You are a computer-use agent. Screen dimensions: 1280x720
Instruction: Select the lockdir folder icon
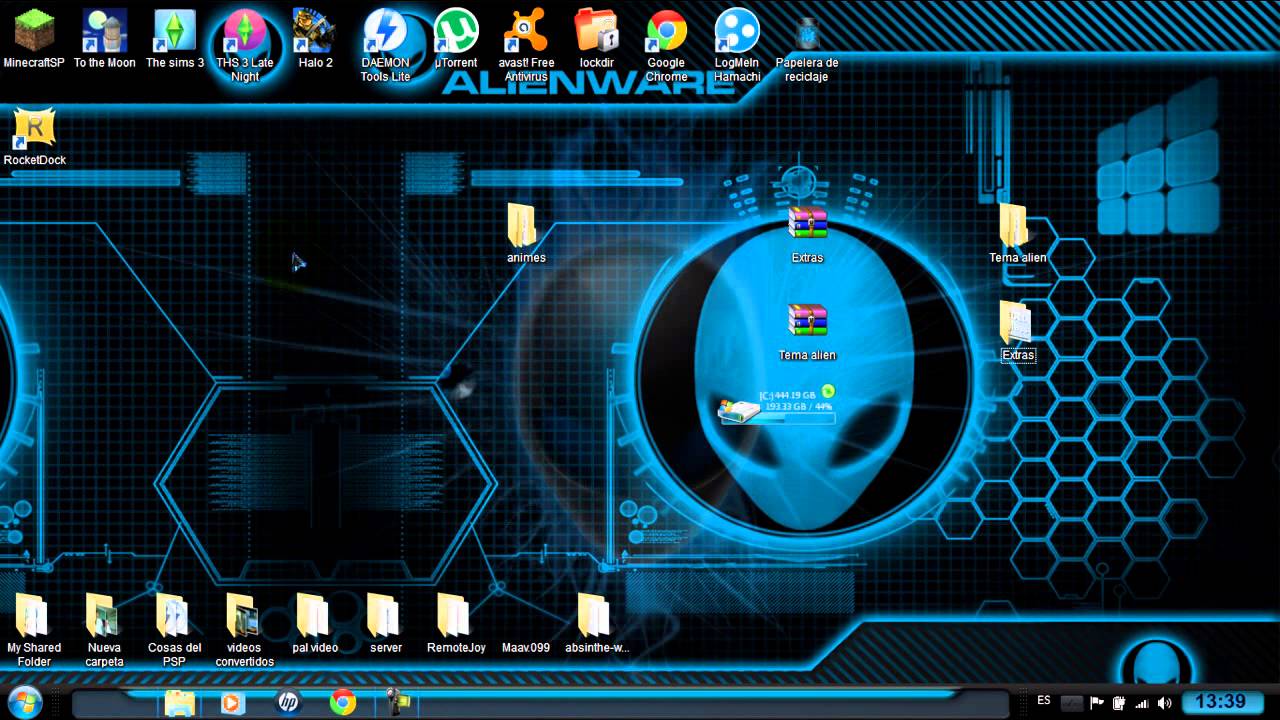(596, 39)
